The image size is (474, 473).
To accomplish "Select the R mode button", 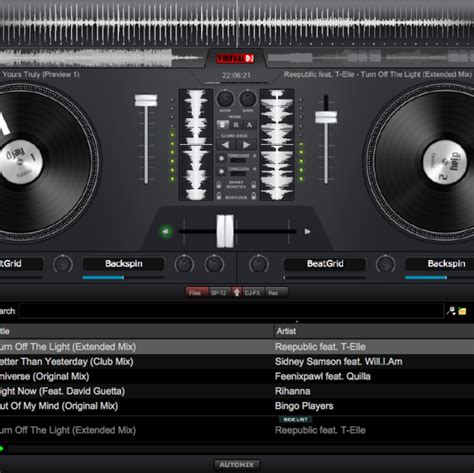I will [236, 125].
